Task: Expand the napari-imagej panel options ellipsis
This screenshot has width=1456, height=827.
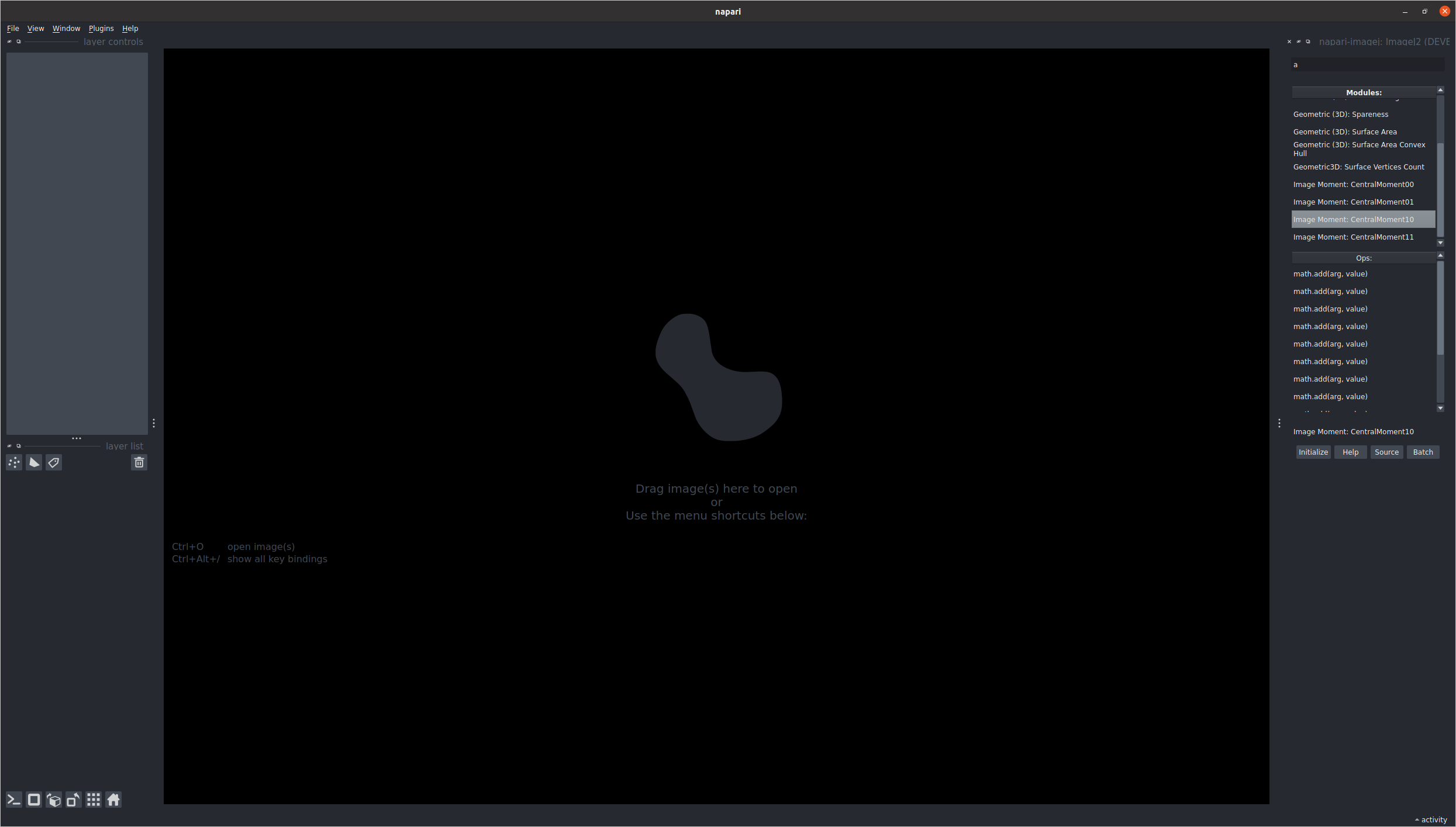Action: (1279, 423)
